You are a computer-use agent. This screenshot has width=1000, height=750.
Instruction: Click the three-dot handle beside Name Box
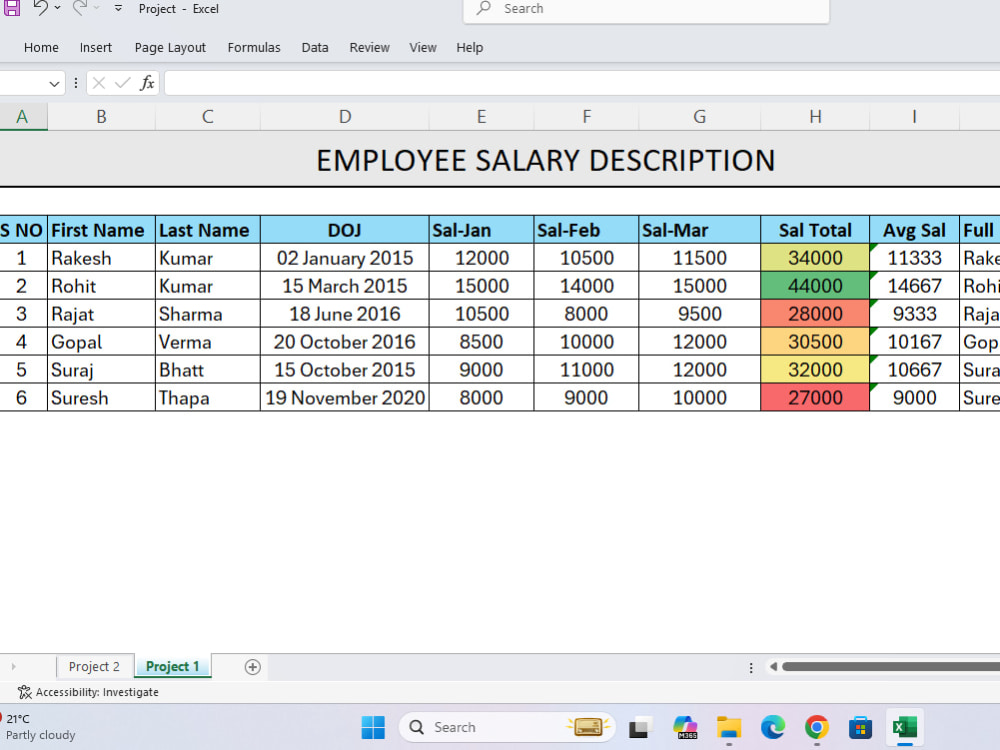[76, 83]
